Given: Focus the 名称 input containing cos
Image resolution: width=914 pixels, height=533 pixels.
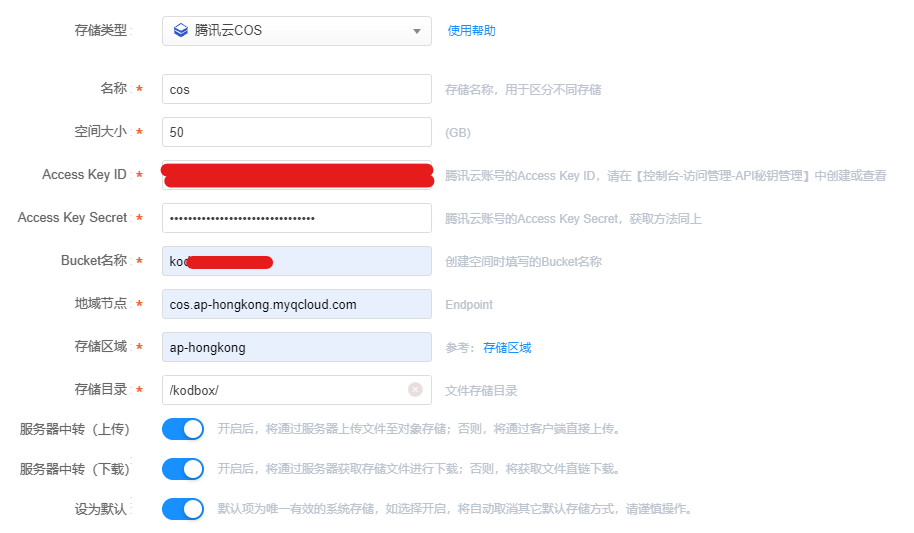Looking at the screenshot, I should [296, 89].
